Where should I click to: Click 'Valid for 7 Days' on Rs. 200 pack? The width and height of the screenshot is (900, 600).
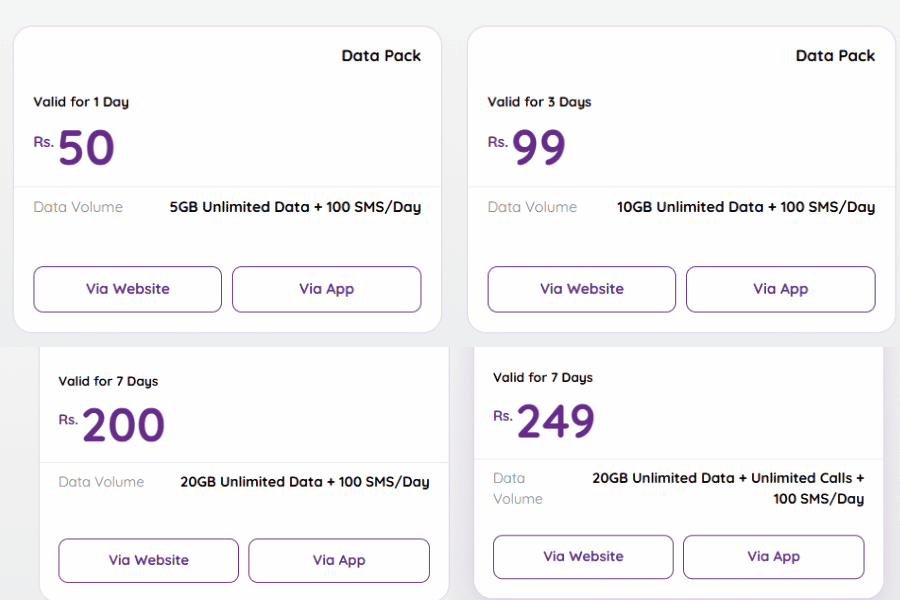108,381
